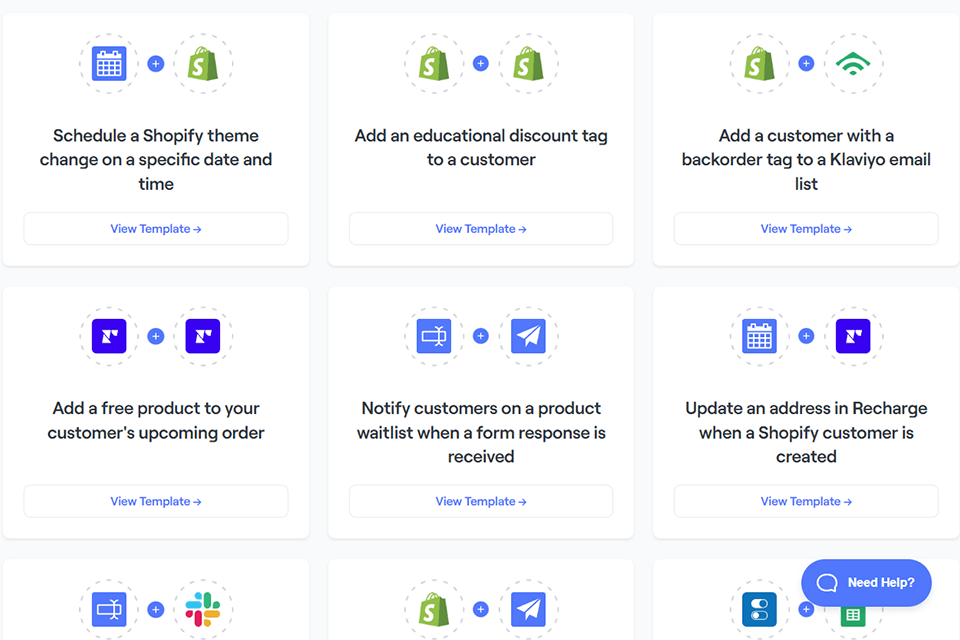Click plus connector in educational discount card
The image size is (960, 640).
point(481,63)
